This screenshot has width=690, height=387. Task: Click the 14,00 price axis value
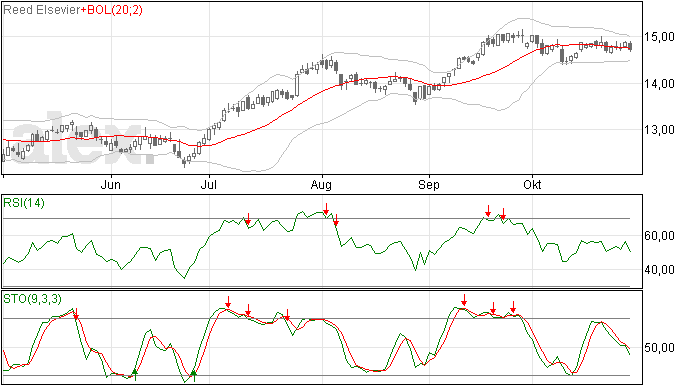(x=659, y=84)
